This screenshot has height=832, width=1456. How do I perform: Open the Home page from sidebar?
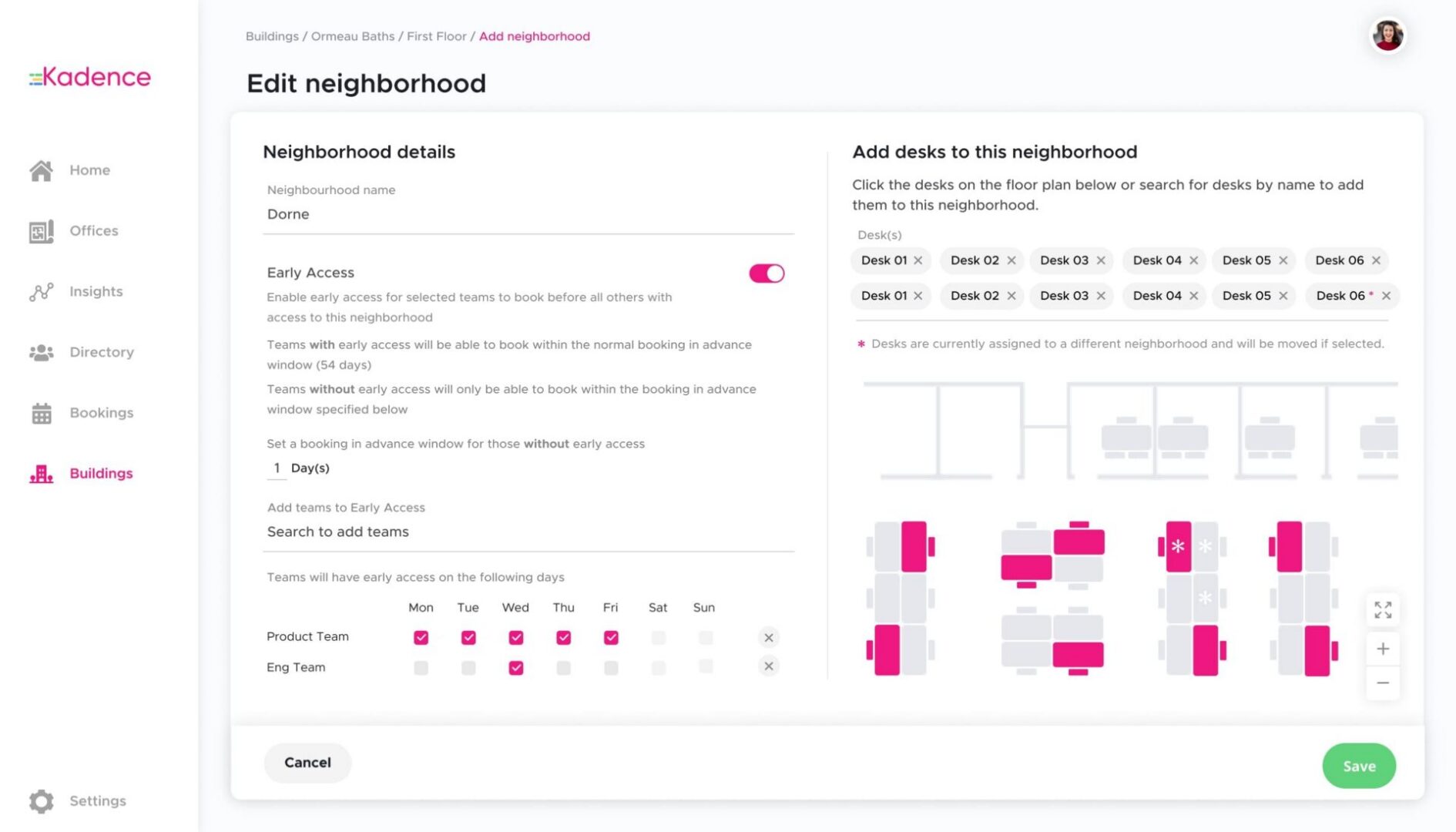click(x=69, y=170)
